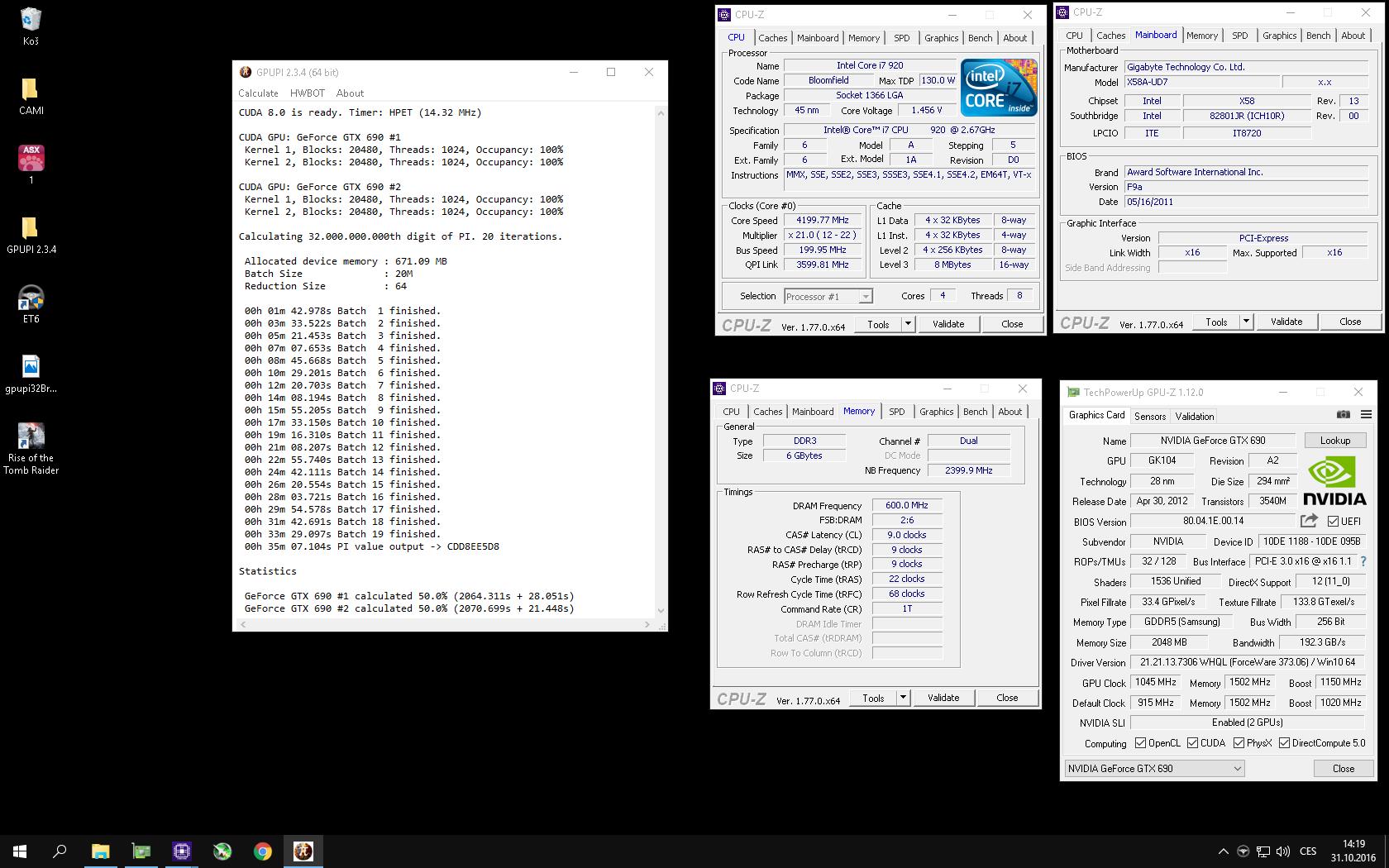Click the PI value output line CDD8EE5D8
The height and width of the screenshot is (868, 1389).
click(371, 546)
